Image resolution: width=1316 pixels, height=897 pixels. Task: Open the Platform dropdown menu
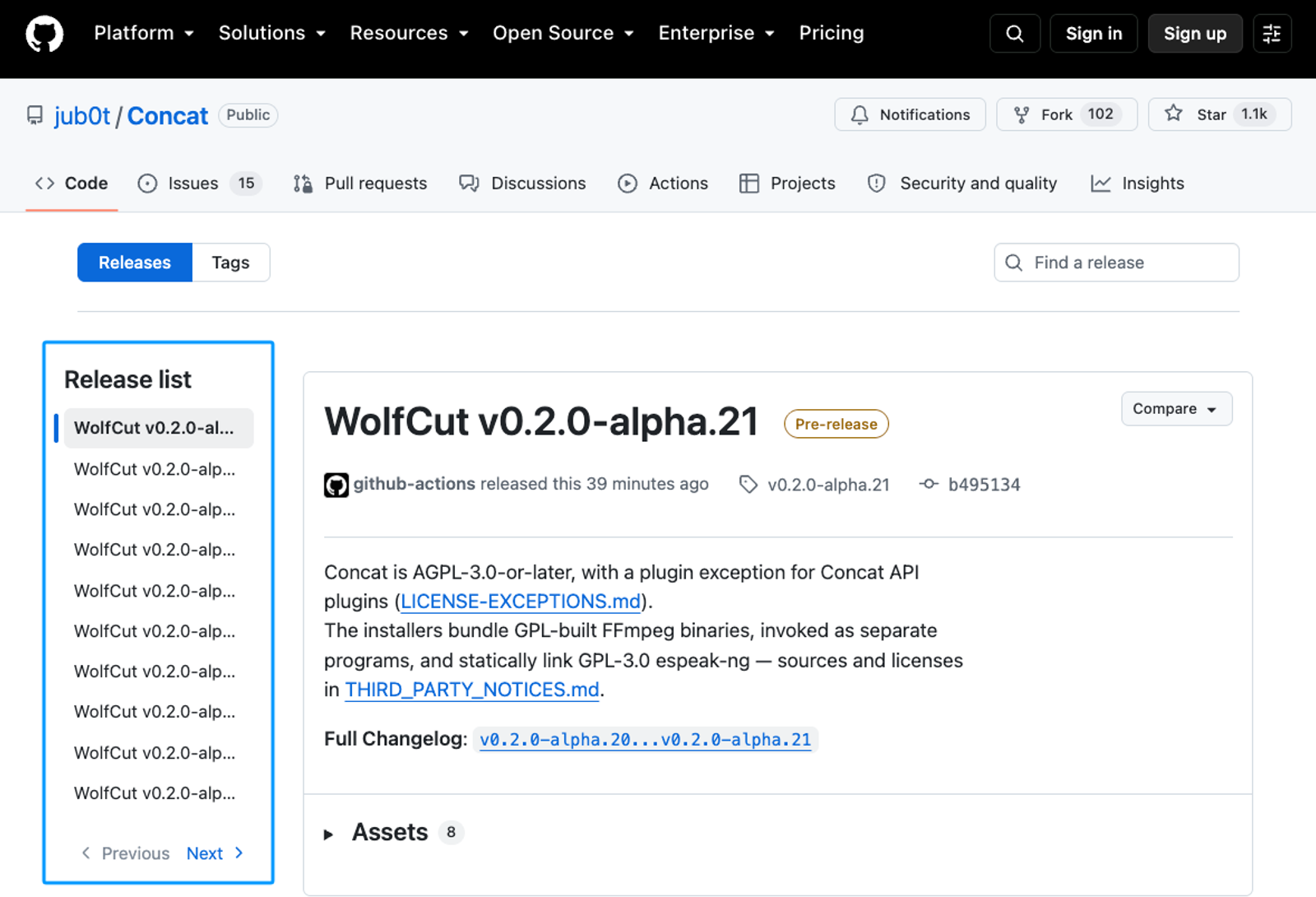point(144,33)
